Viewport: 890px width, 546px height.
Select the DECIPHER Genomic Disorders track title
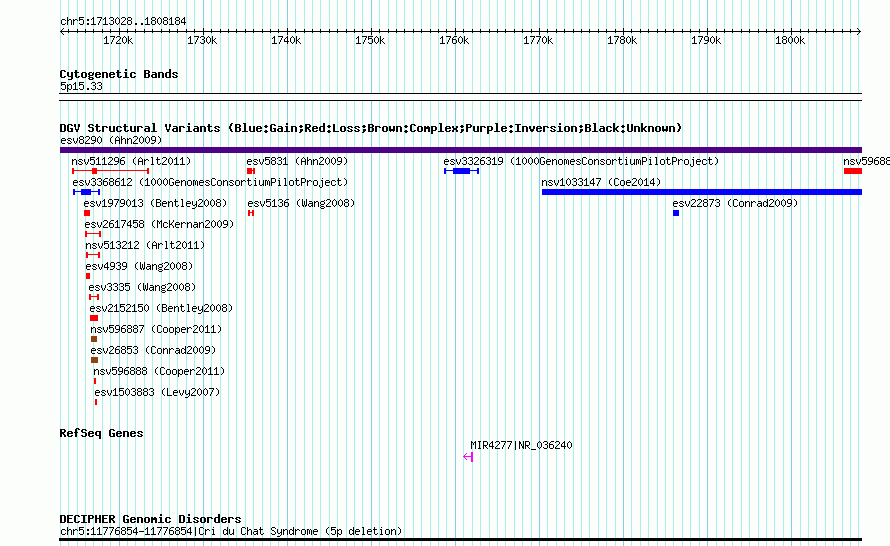(x=150, y=519)
